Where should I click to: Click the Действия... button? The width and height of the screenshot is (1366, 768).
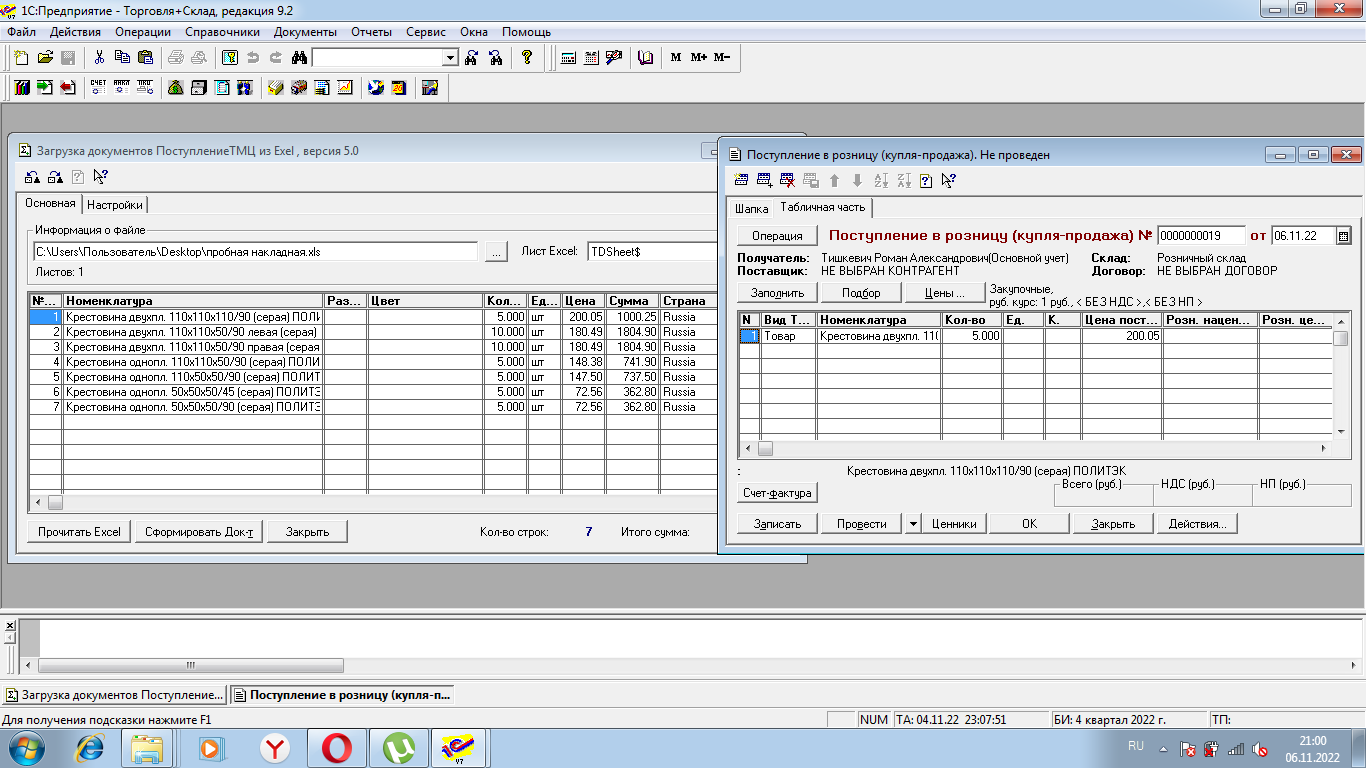click(x=1197, y=524)
